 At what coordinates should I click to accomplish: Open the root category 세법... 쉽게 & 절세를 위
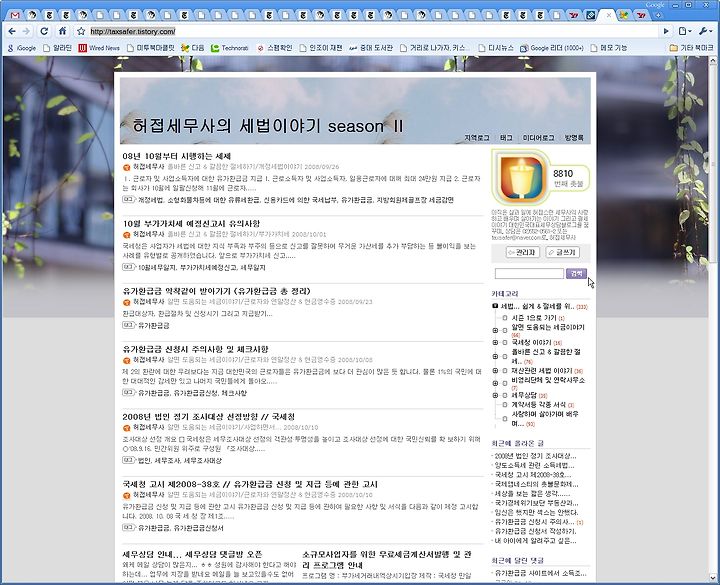[537, 306]
